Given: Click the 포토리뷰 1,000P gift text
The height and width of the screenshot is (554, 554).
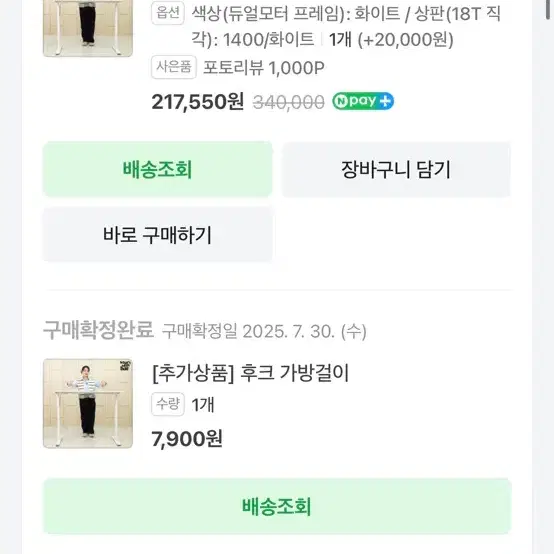Looking at the screenshot, I should [x=264, y=67].
